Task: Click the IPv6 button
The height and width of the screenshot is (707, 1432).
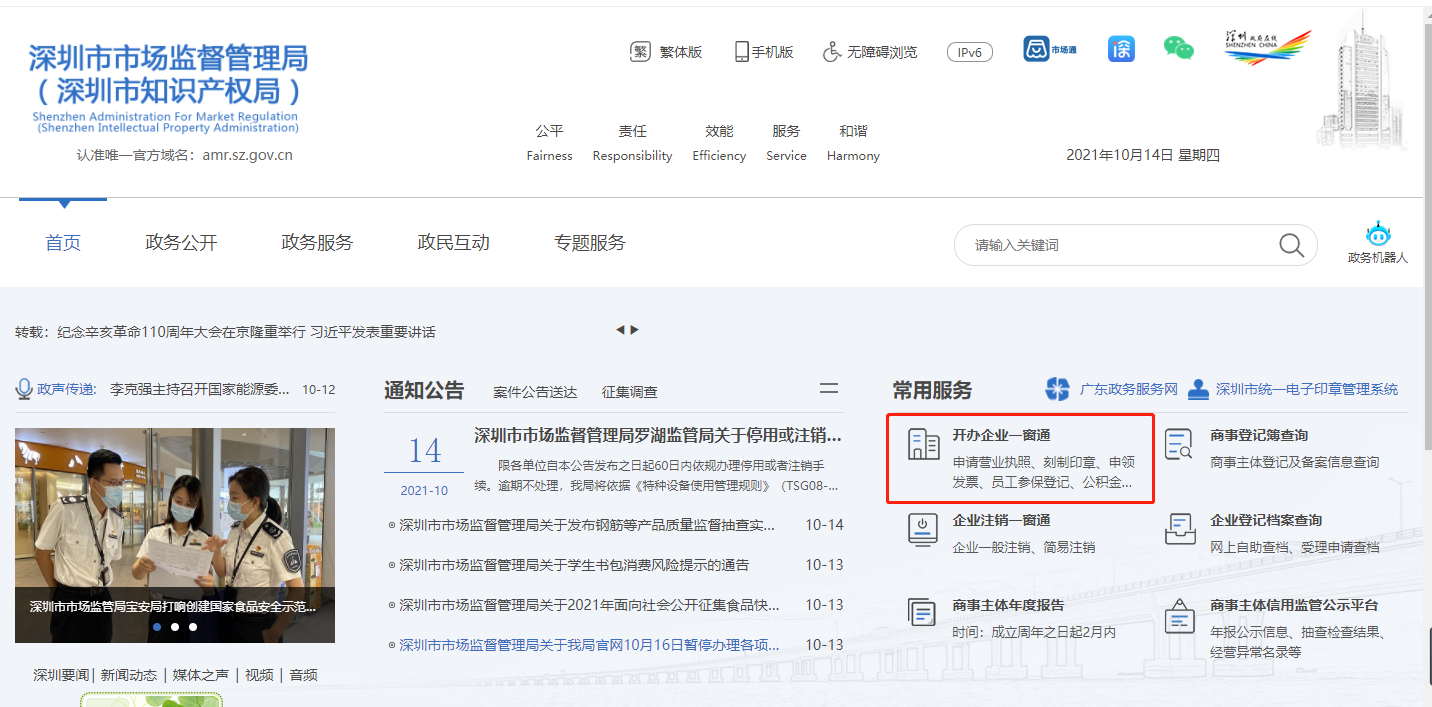Action: point(969,51)
